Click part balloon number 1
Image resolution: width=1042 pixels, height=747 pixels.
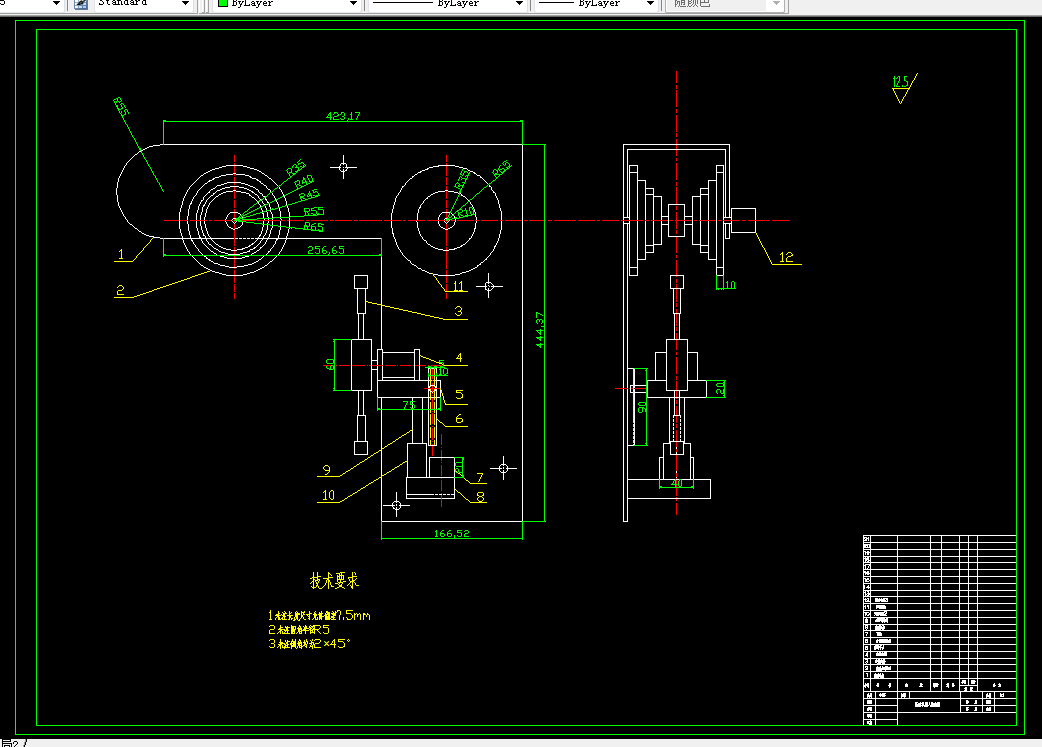(x=121, y=255)
